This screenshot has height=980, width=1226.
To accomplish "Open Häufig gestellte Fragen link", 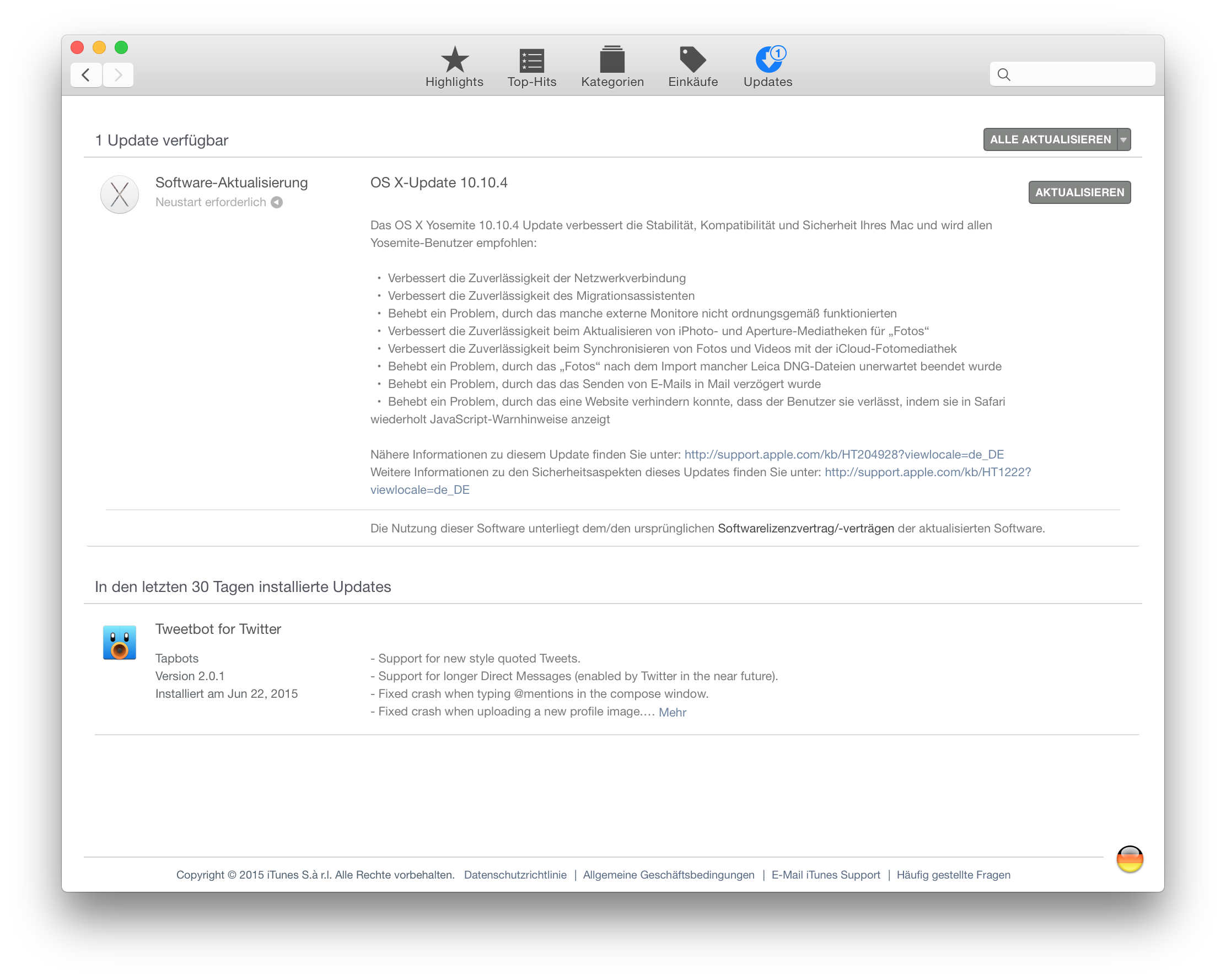I will (954, 875).
